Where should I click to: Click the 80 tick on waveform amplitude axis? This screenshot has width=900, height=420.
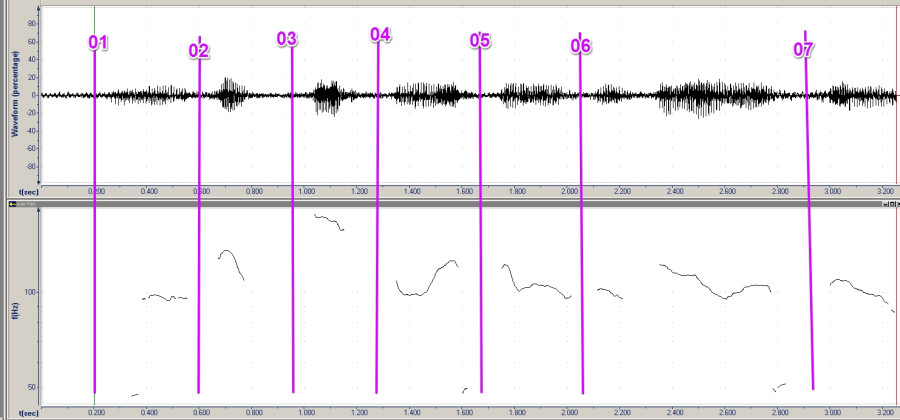(32, 24)
